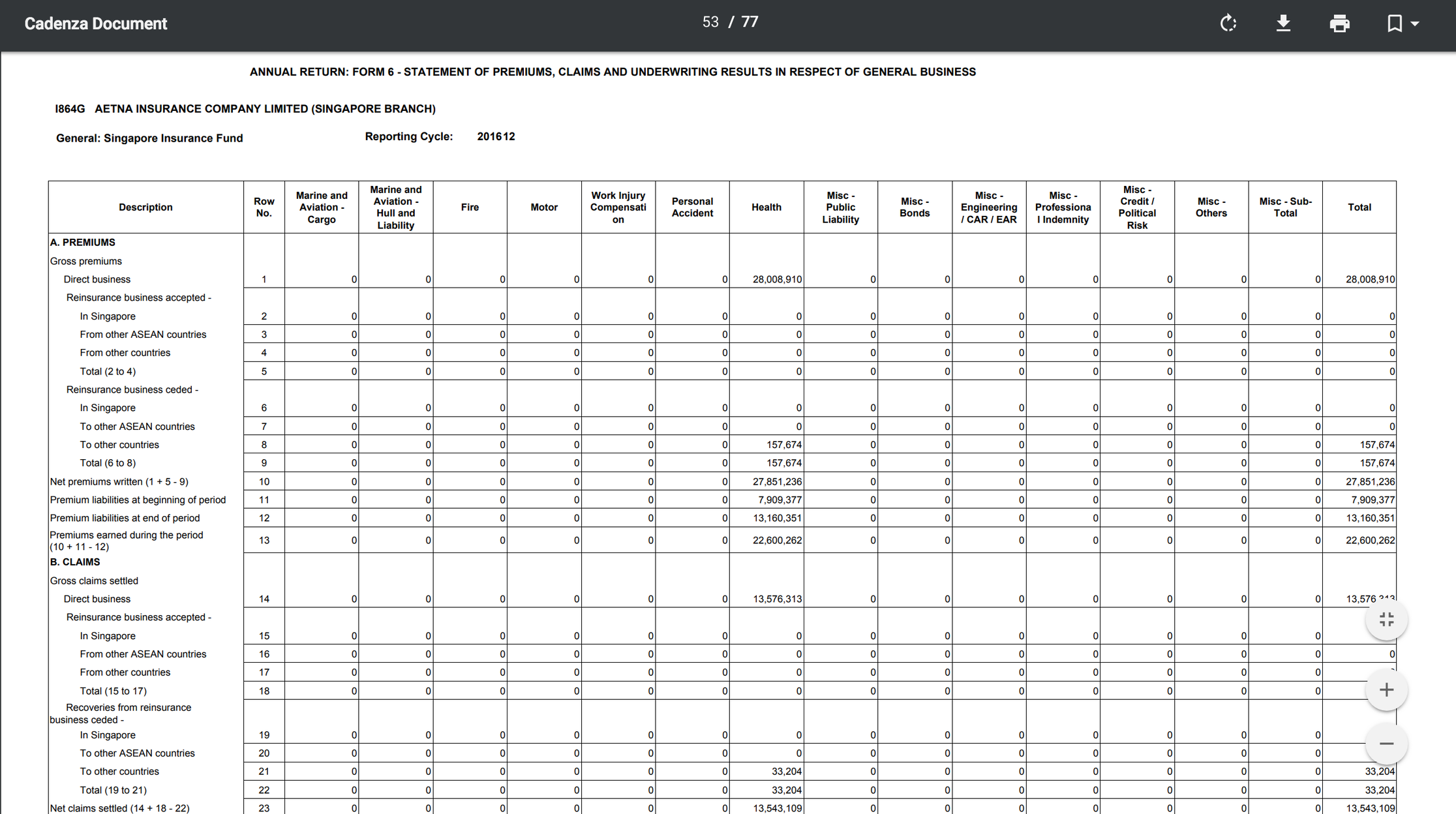Click the Cadenza Document title
Viewport: 1456px width, 814px height.
pyautogui.click(x=95, y=23)
